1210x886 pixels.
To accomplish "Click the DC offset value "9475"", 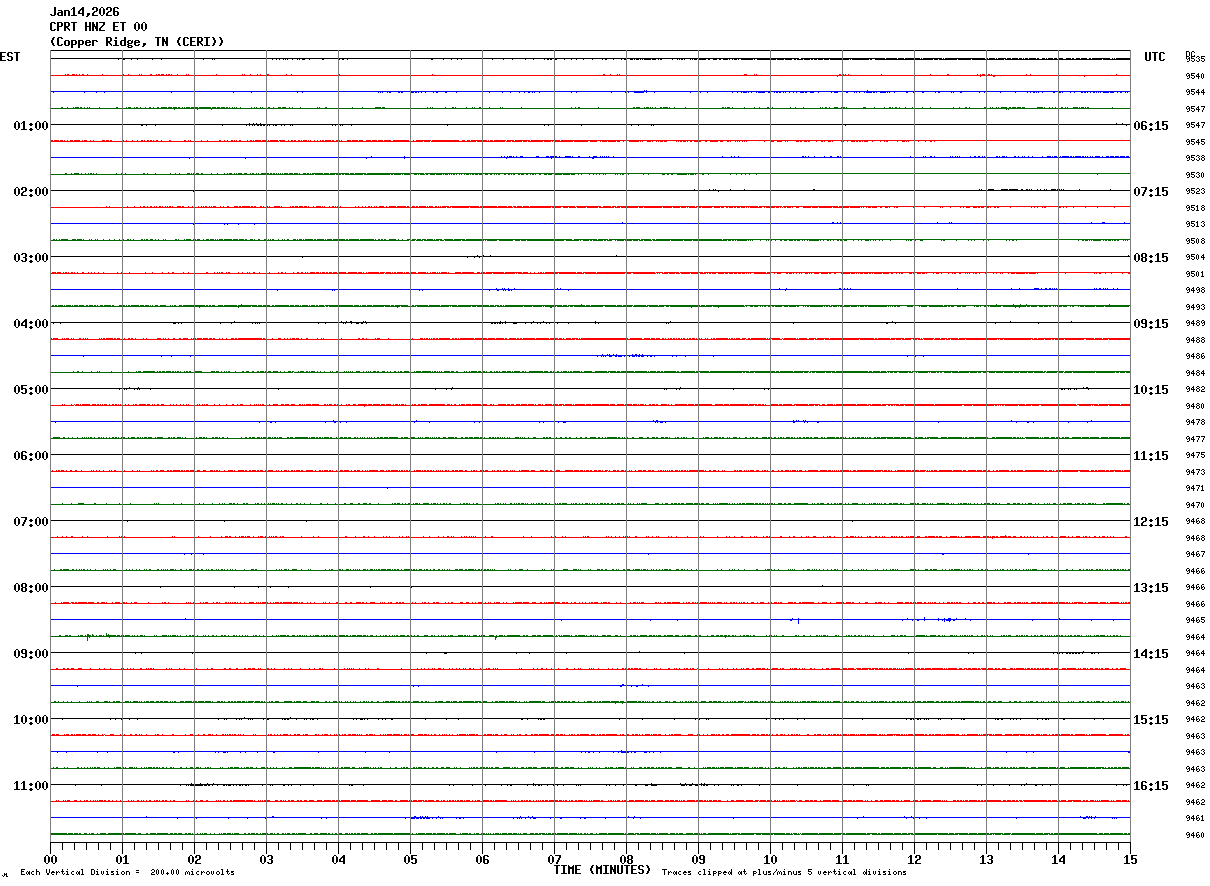I will (1195, 455).
